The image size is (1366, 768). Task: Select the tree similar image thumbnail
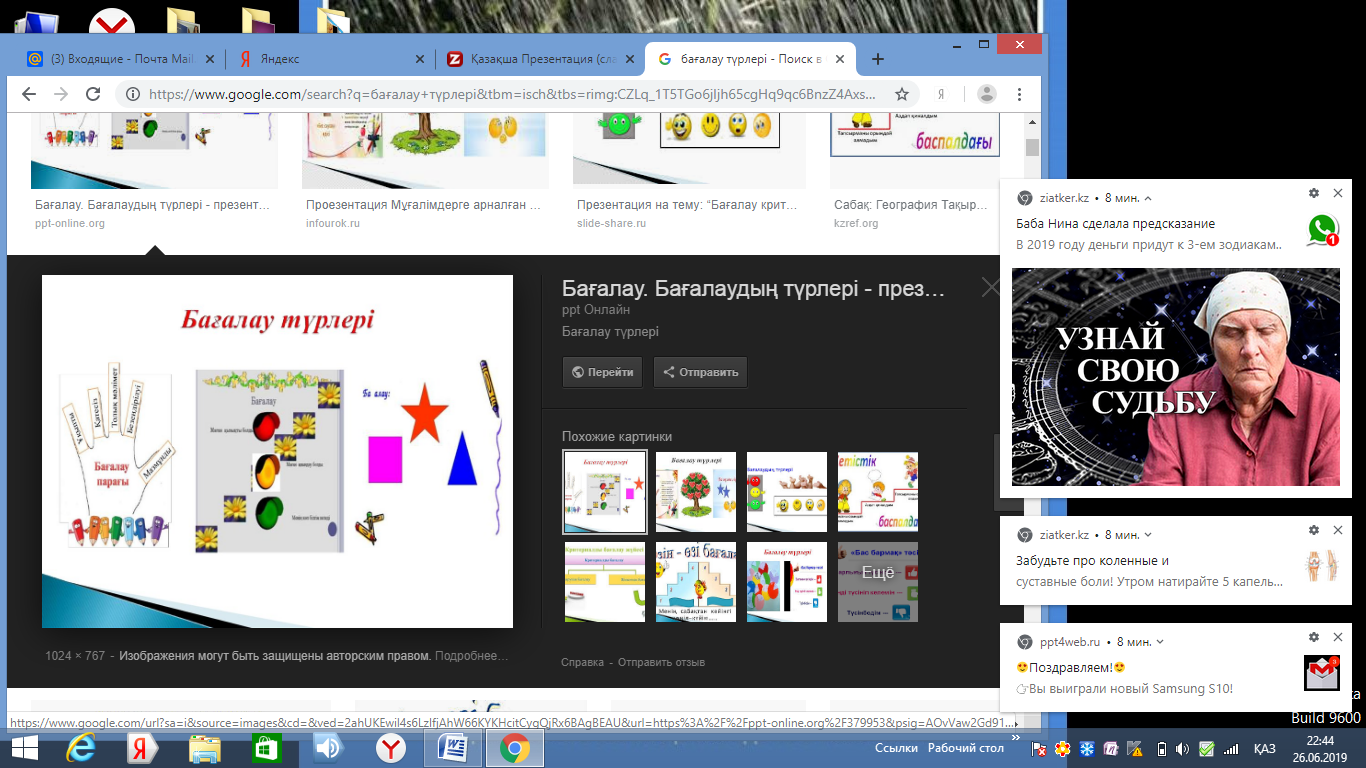(696, 492)
